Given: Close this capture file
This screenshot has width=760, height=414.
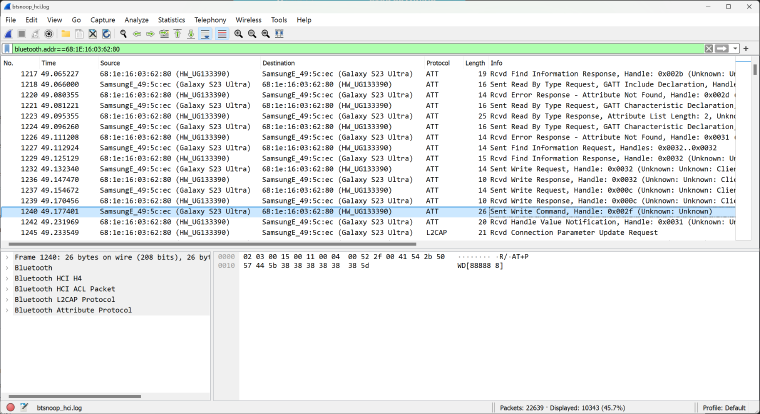Looking at the screenshot, I should coord(93,34).
